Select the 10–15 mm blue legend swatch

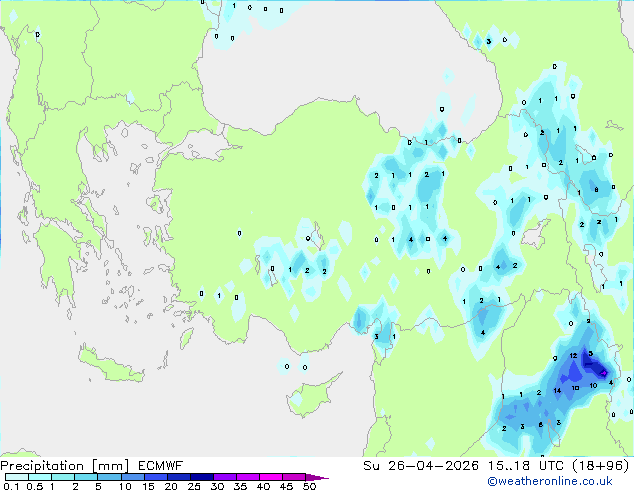coord(134,477)
